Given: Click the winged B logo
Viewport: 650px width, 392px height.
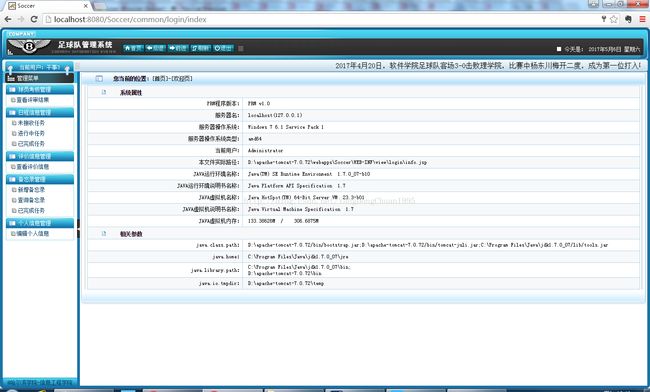Looking at the screenshot, I should [x=29, y=46].
